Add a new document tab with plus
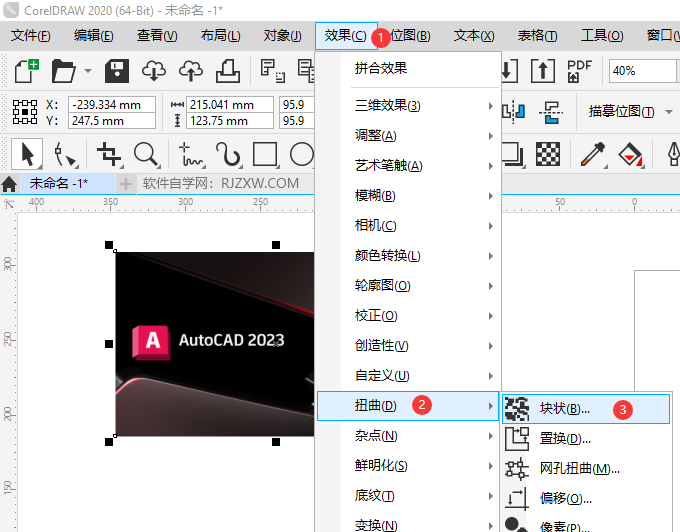 [126, 184]
